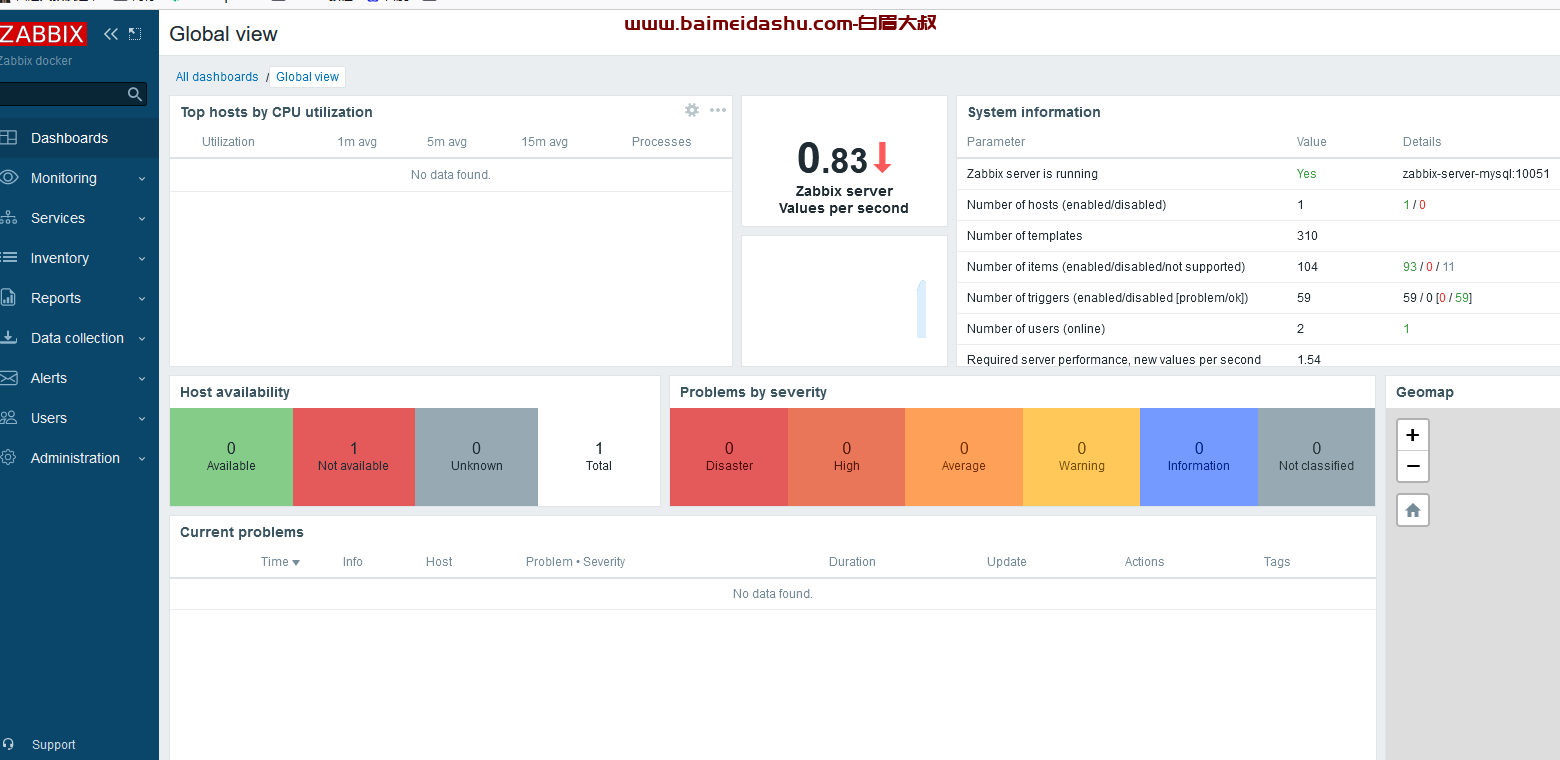Click the Information severity block
The image size is (1560, 760).
pos(1199,457)
